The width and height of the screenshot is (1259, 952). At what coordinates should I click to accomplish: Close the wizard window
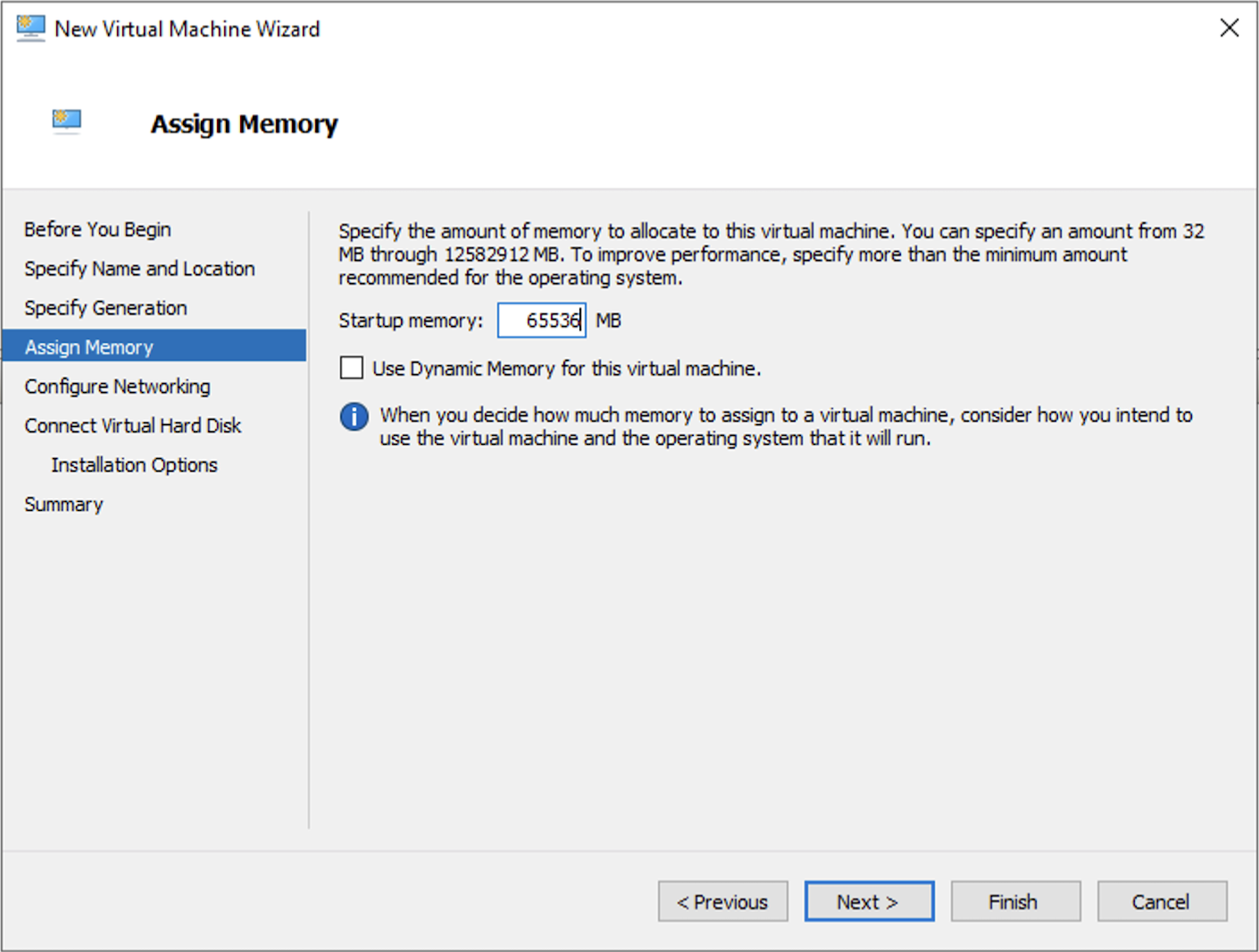[x=1229, y=28]
